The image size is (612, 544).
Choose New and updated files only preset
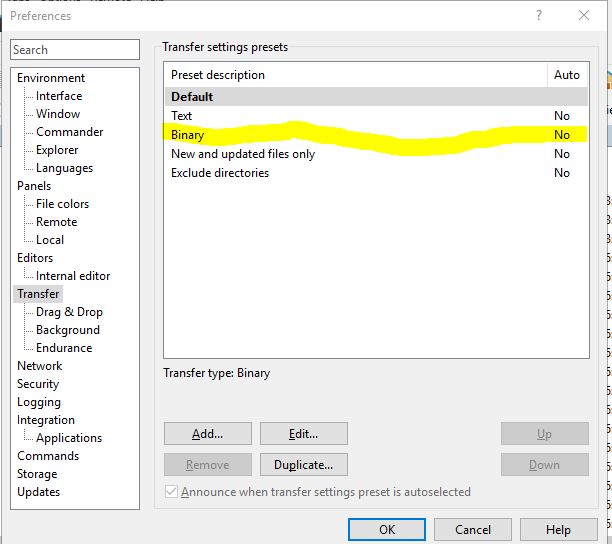[x=243, y=154]
